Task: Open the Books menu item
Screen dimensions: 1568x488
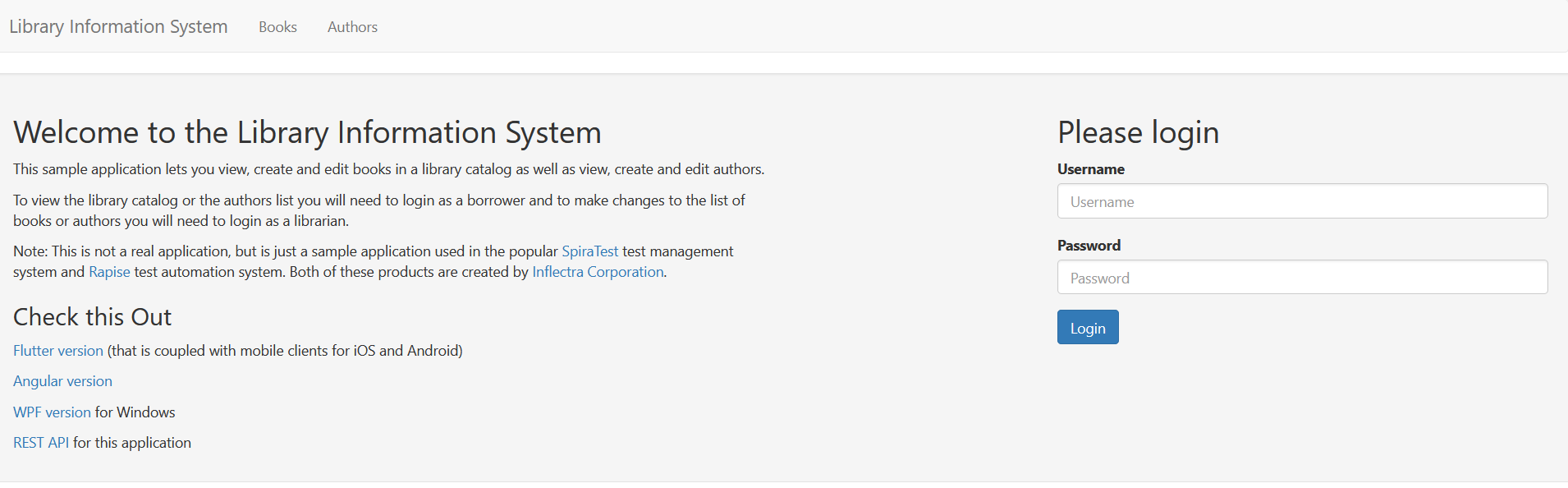Action: 277,27
